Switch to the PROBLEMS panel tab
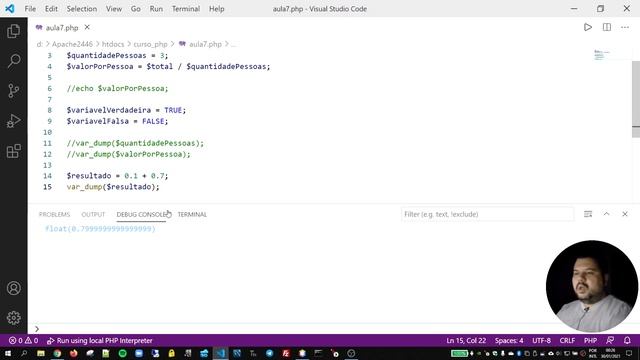The image size is (640, 360). 54,214
